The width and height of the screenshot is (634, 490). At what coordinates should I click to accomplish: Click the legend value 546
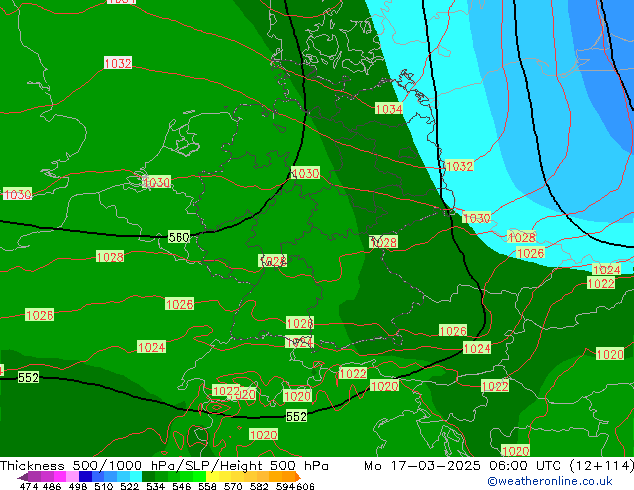tap(182, 486)
